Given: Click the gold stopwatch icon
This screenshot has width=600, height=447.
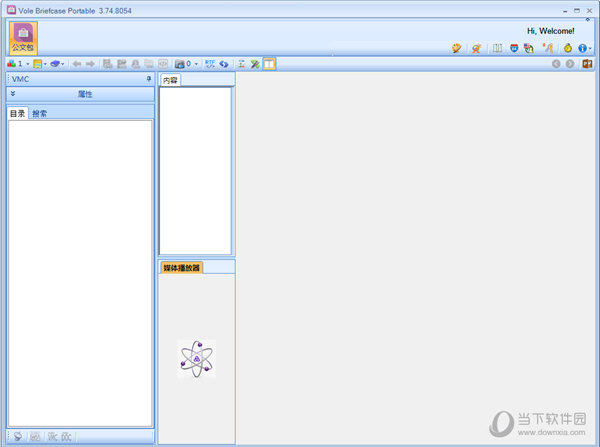Looking at the screenshot, I should coord(567,47).
